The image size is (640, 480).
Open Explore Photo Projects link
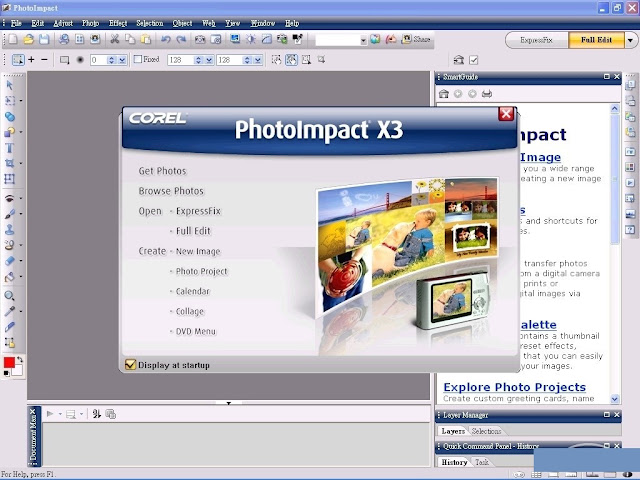coord(515,387)
